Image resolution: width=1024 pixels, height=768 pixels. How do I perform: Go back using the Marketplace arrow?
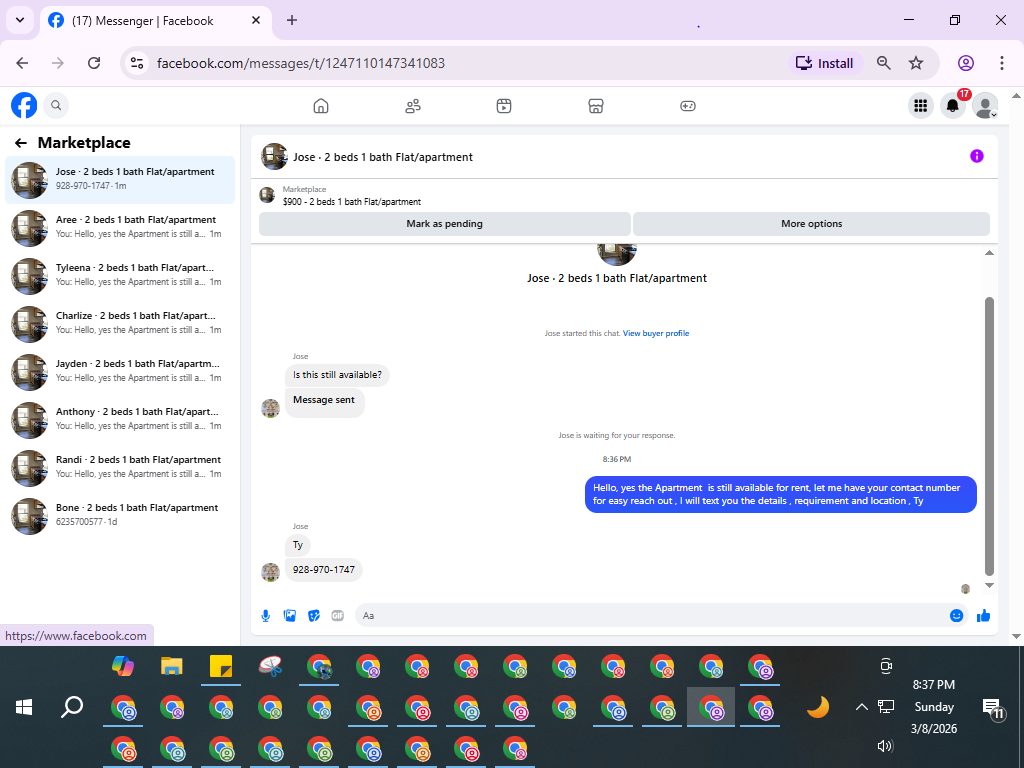[21, 142]
